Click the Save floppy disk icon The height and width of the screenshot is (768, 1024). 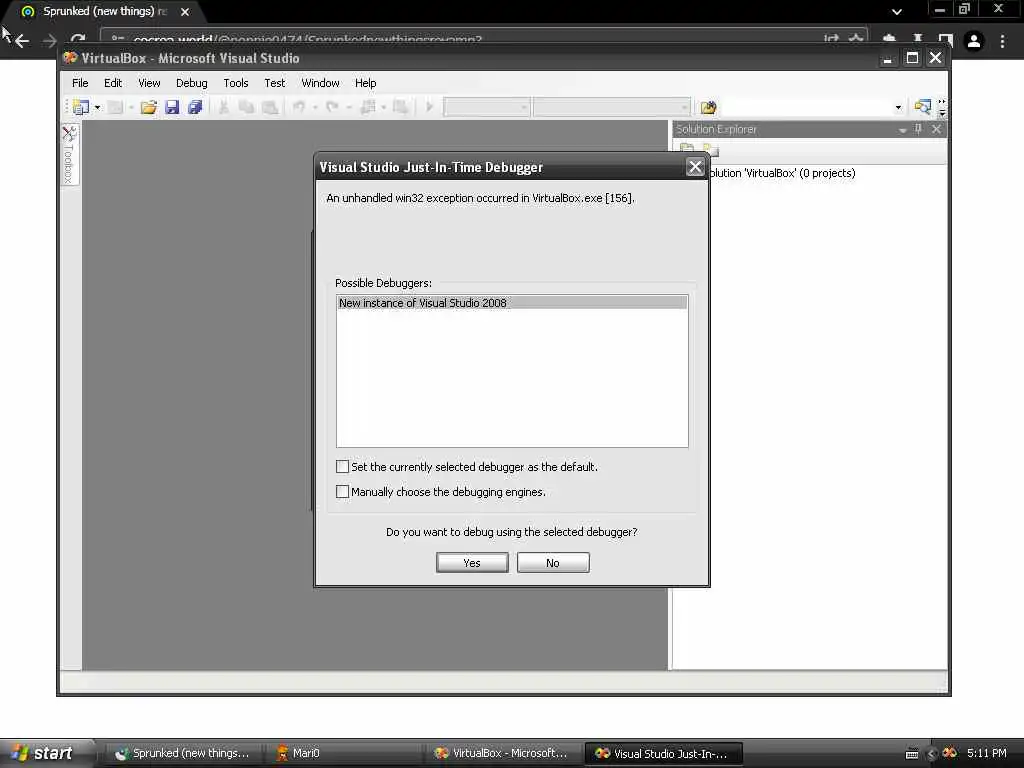[172, 107]
